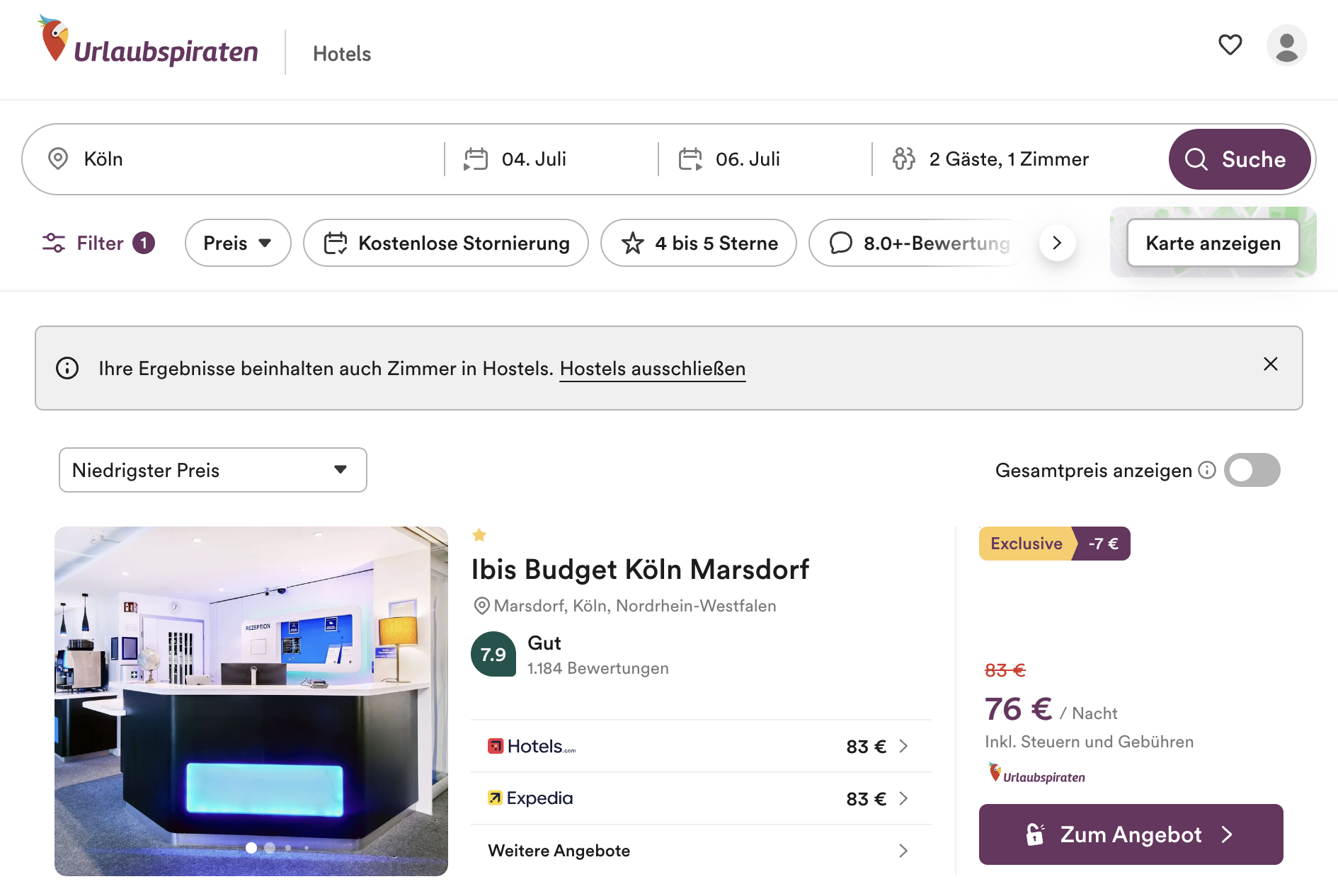
Task: Toggle the 4 bis 5 Sterne filter
Action: point(699,243)
